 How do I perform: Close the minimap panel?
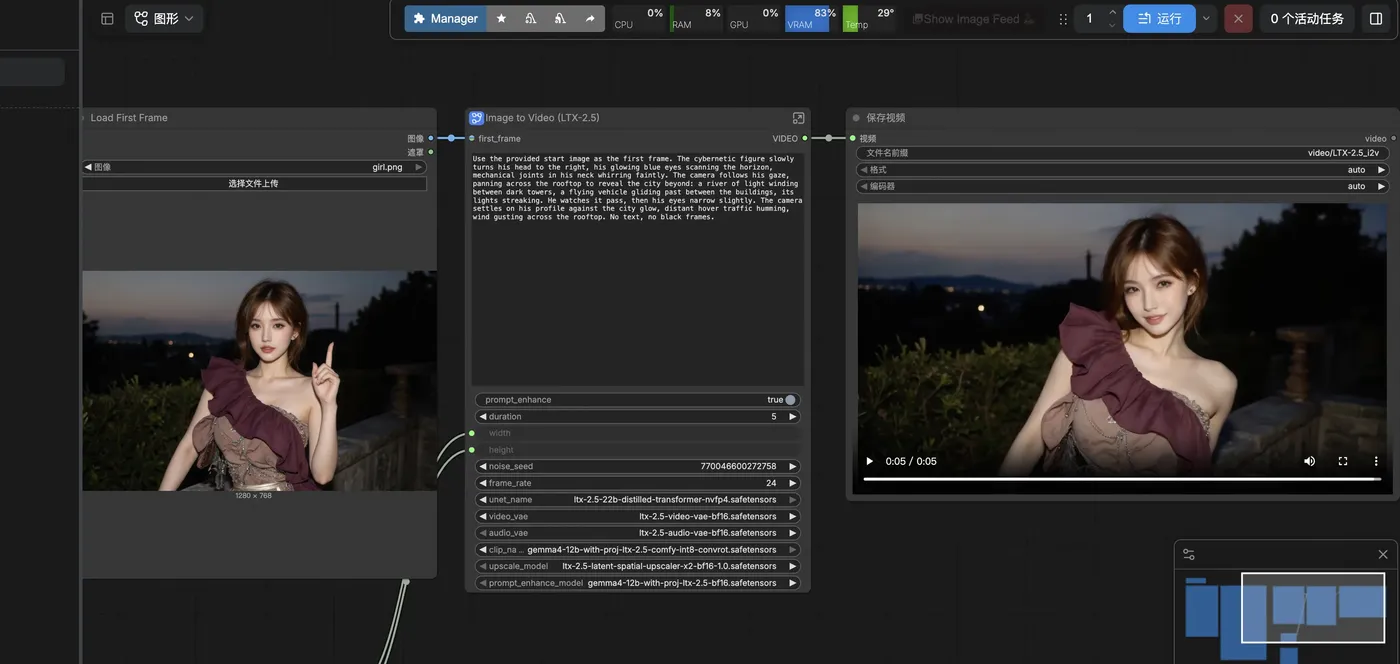click(1383, 554)
